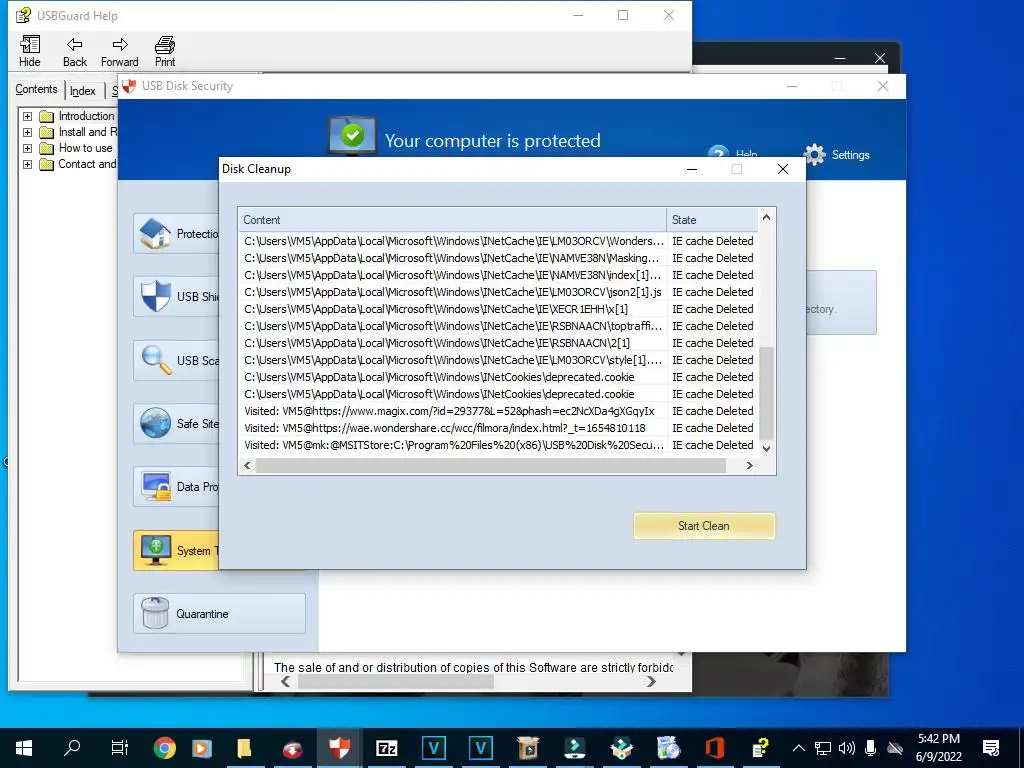
Task: Click the horizontal scrollbar thumb in Disk Cleanup
Action: pos(490,466)
